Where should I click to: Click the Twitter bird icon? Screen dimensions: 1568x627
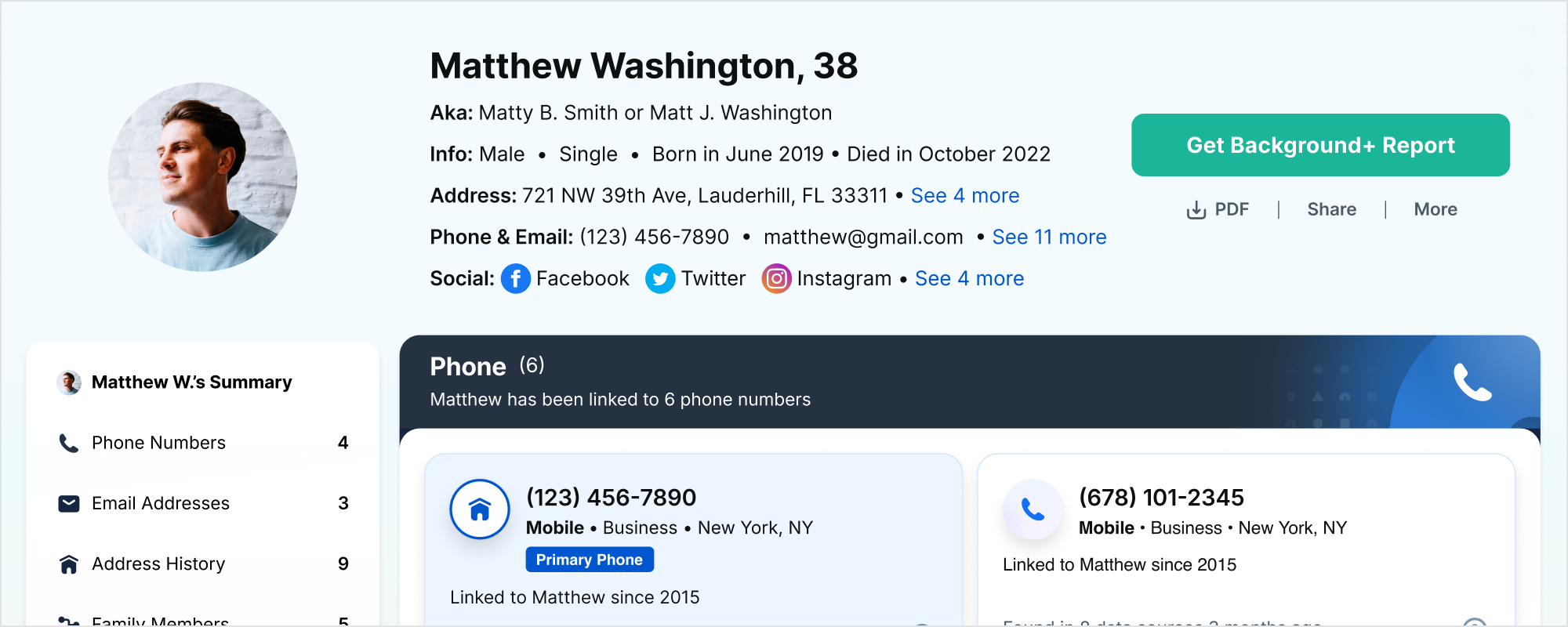point(660,279)
